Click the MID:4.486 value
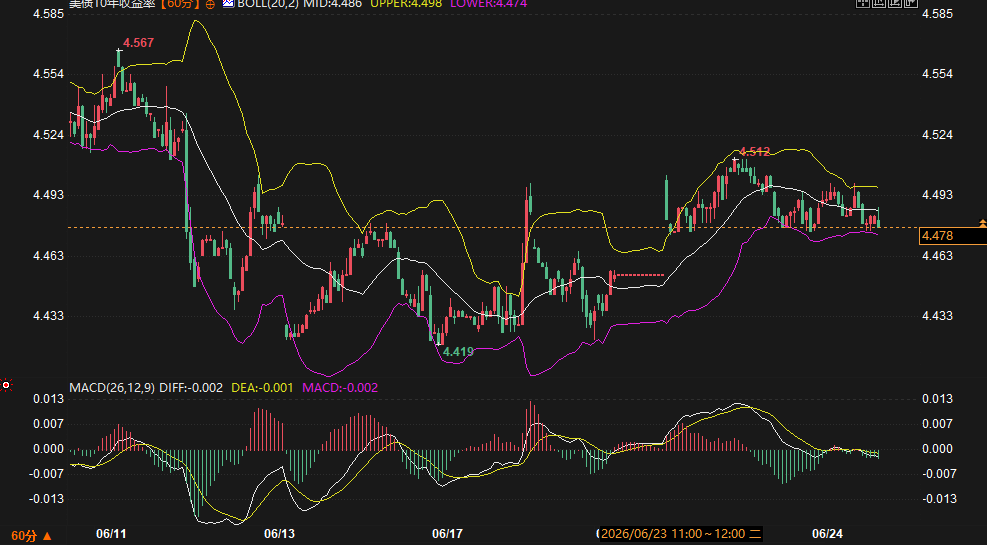987x545 pixels. [332, 3]
